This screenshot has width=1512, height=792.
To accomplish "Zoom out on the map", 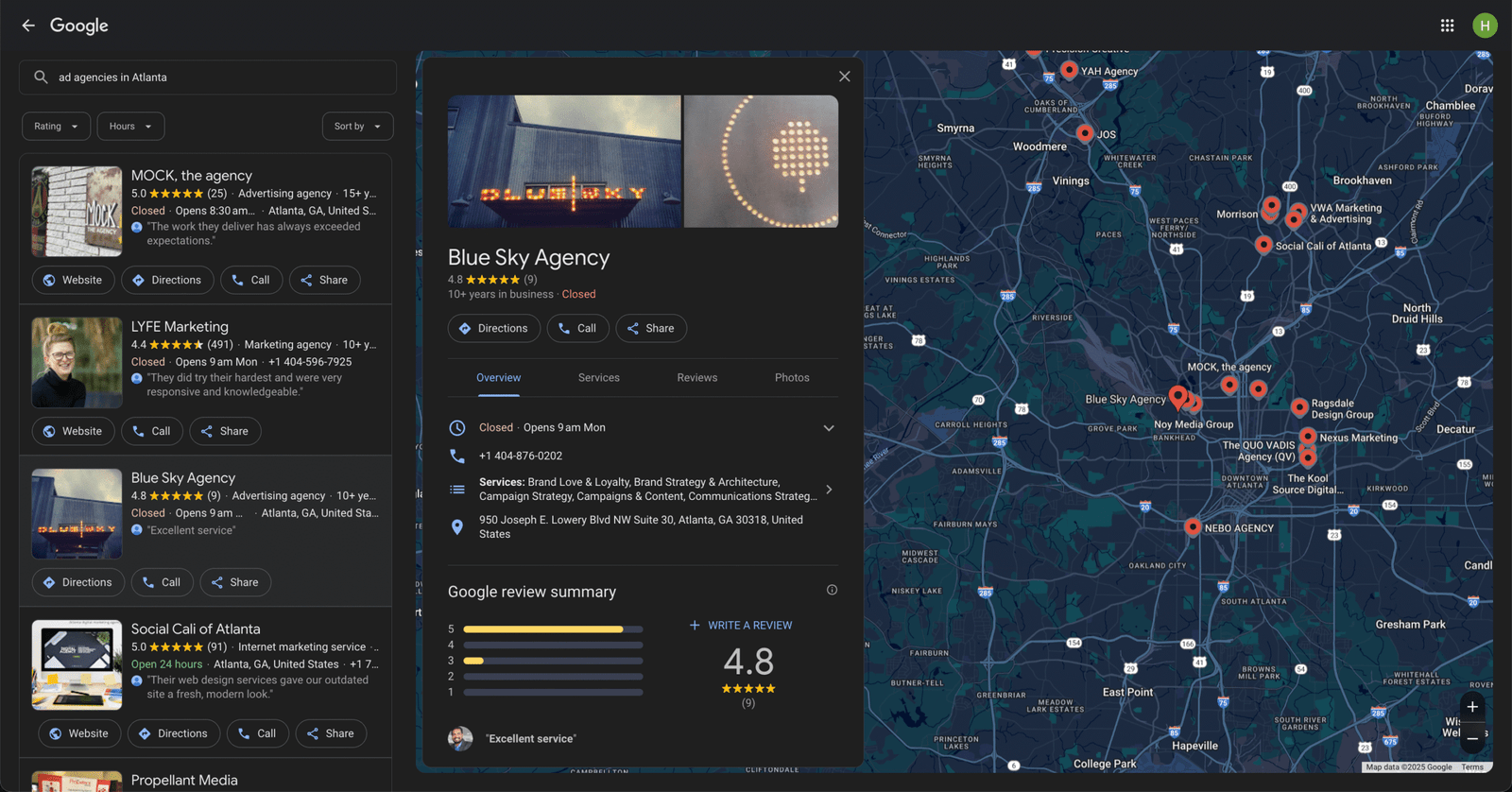I will [x=1472, y=738].
